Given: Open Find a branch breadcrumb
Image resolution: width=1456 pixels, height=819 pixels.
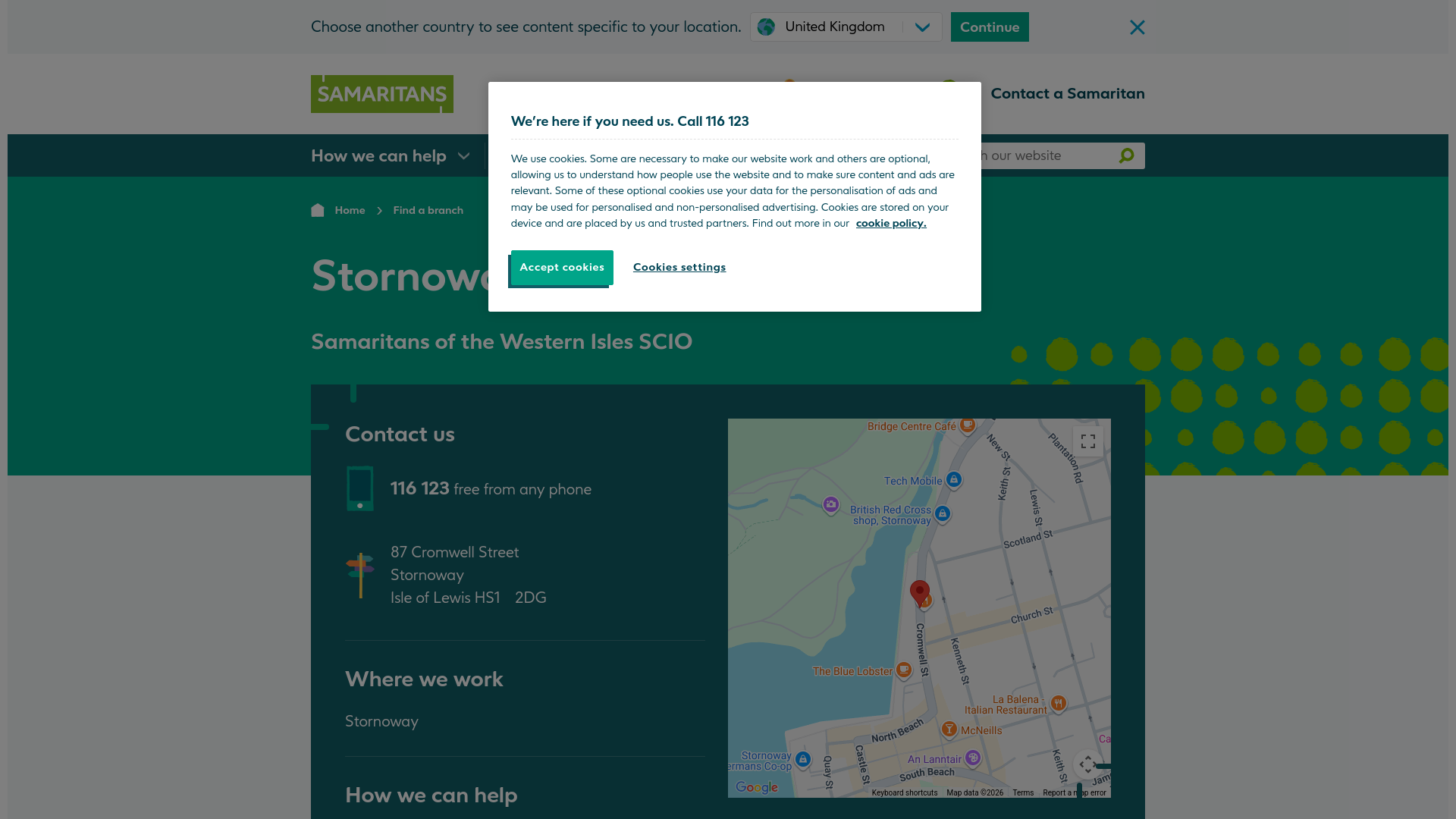Looking at the screenshot, I should point(428,210).
